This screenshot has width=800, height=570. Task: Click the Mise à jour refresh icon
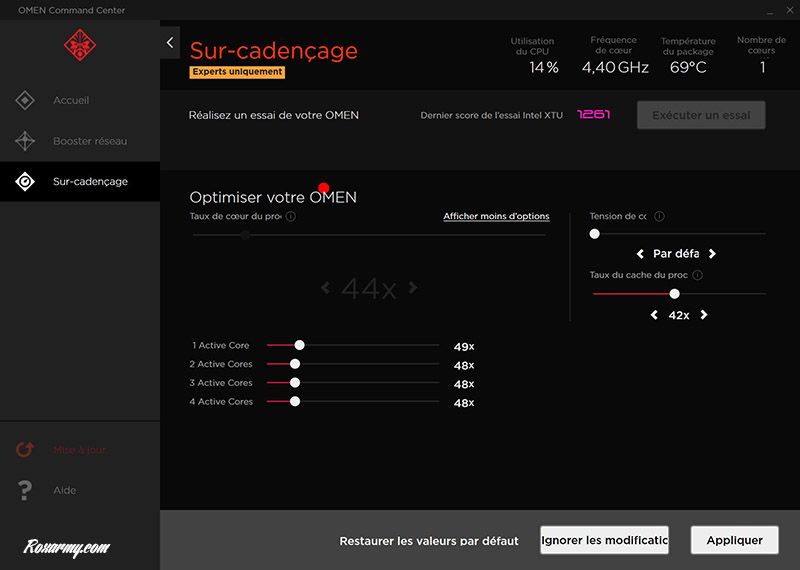click(25, 450)
